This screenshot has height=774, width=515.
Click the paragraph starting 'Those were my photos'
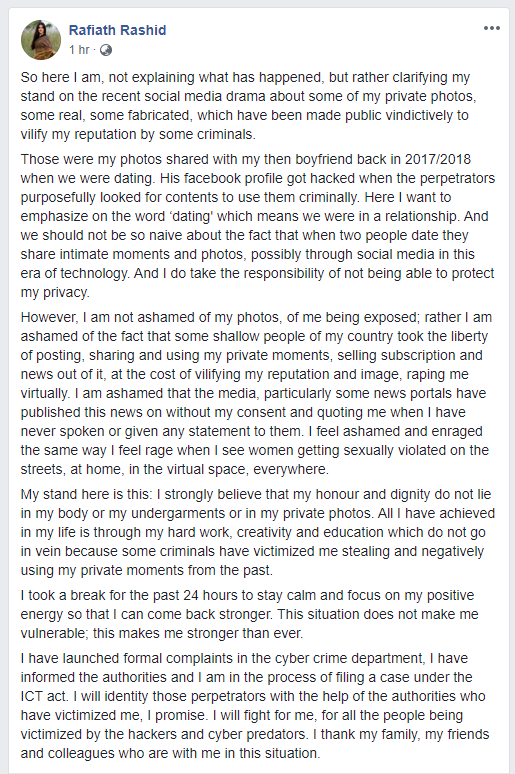pos(258,226)
